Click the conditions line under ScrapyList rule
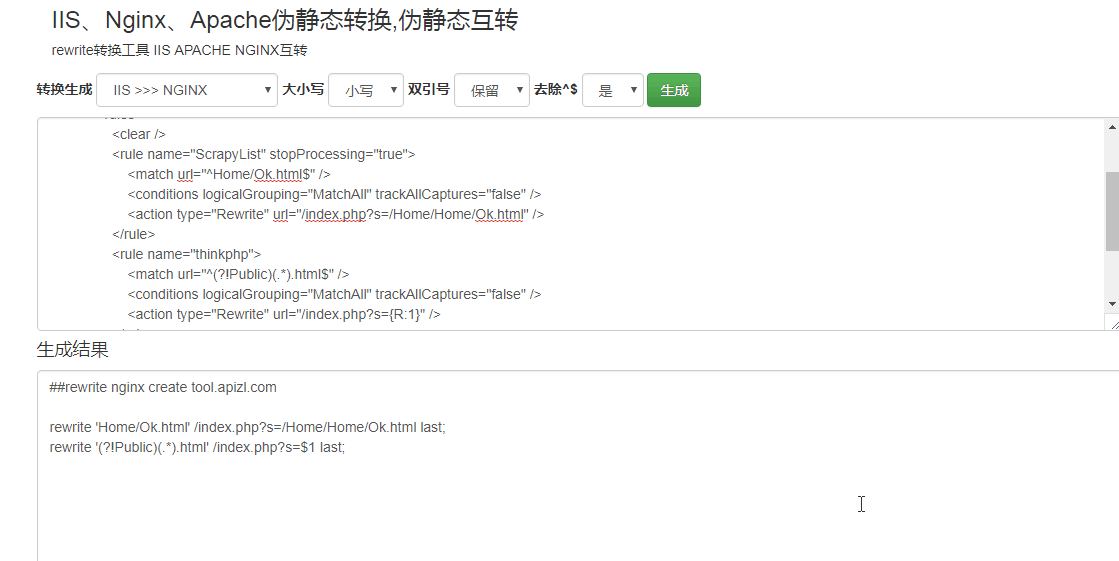The height and width of the screenshot is (561, 1119). pos(334,194)
